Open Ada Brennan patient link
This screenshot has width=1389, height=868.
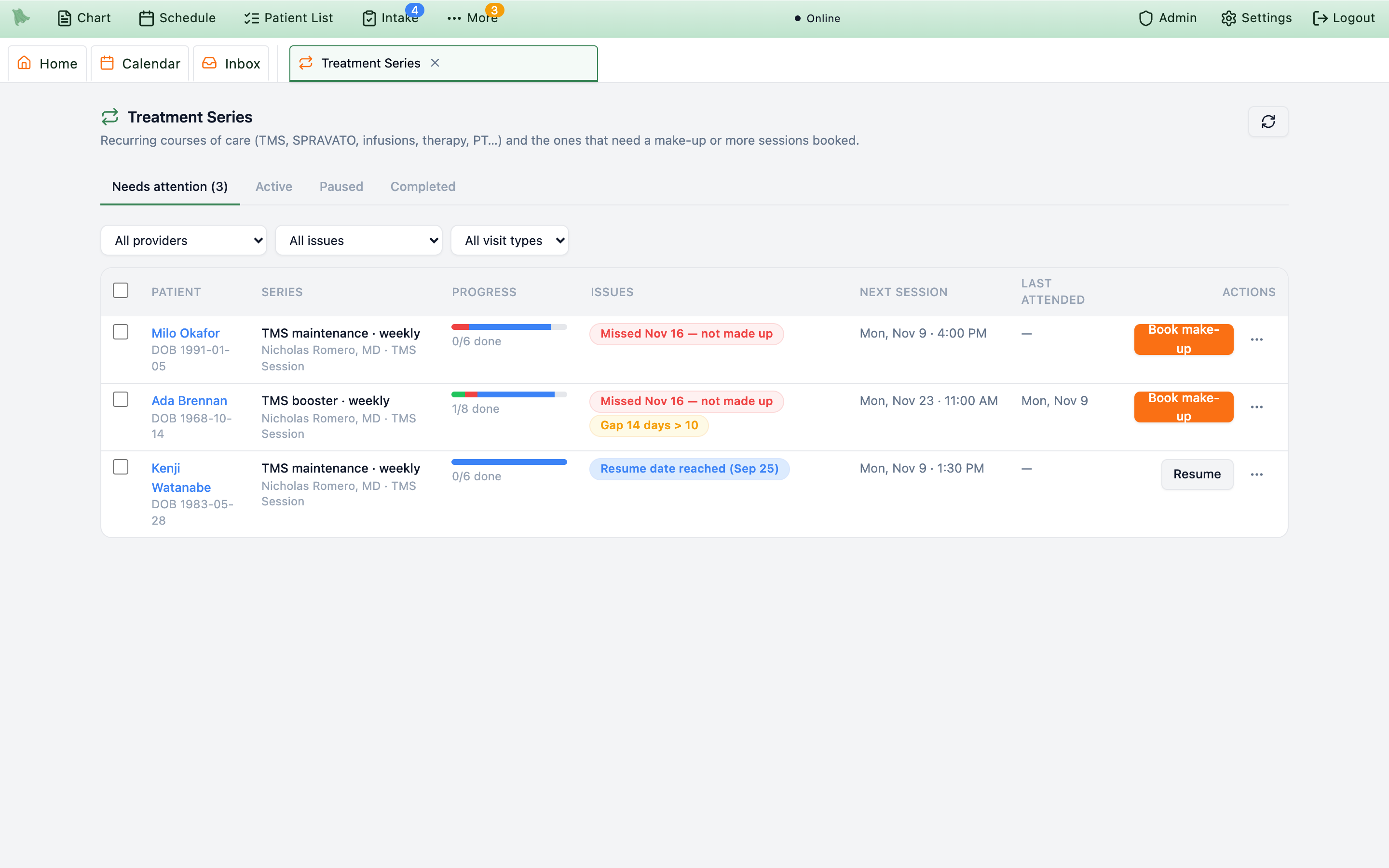[x=190, y=401]
